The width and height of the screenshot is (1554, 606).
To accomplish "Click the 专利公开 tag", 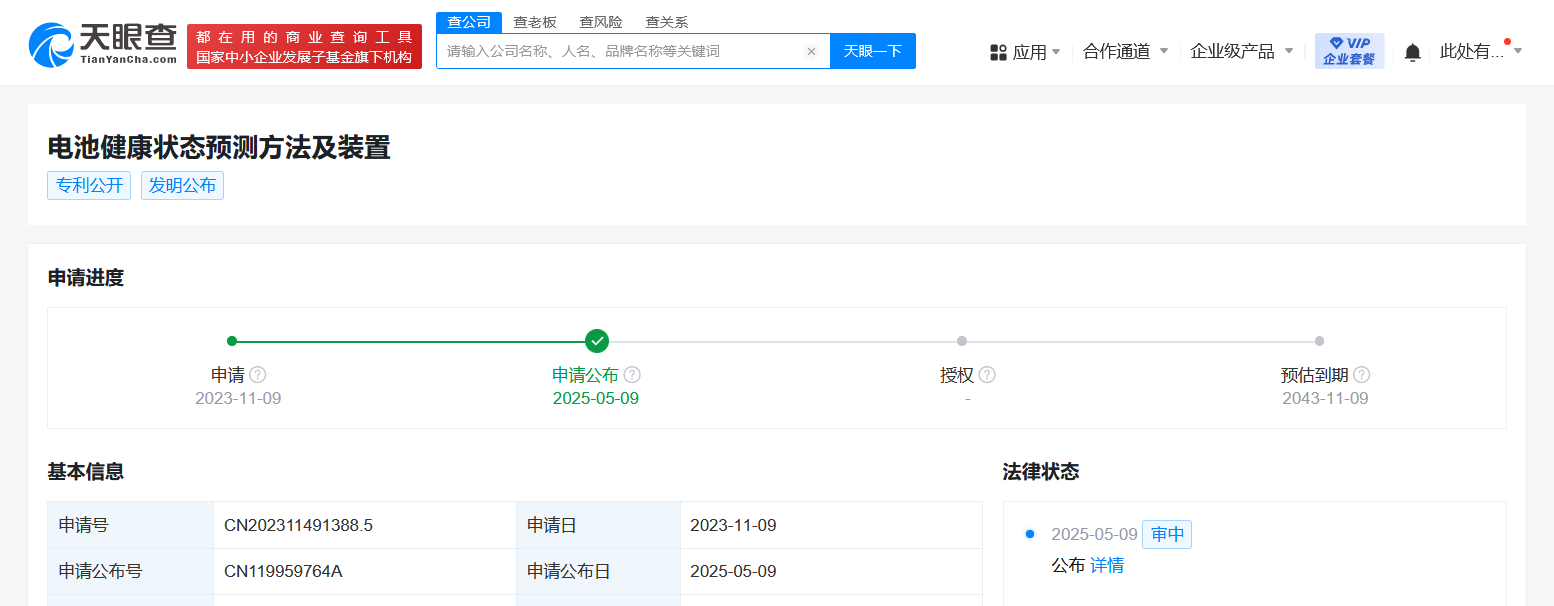I will click(x=89, y=185).
